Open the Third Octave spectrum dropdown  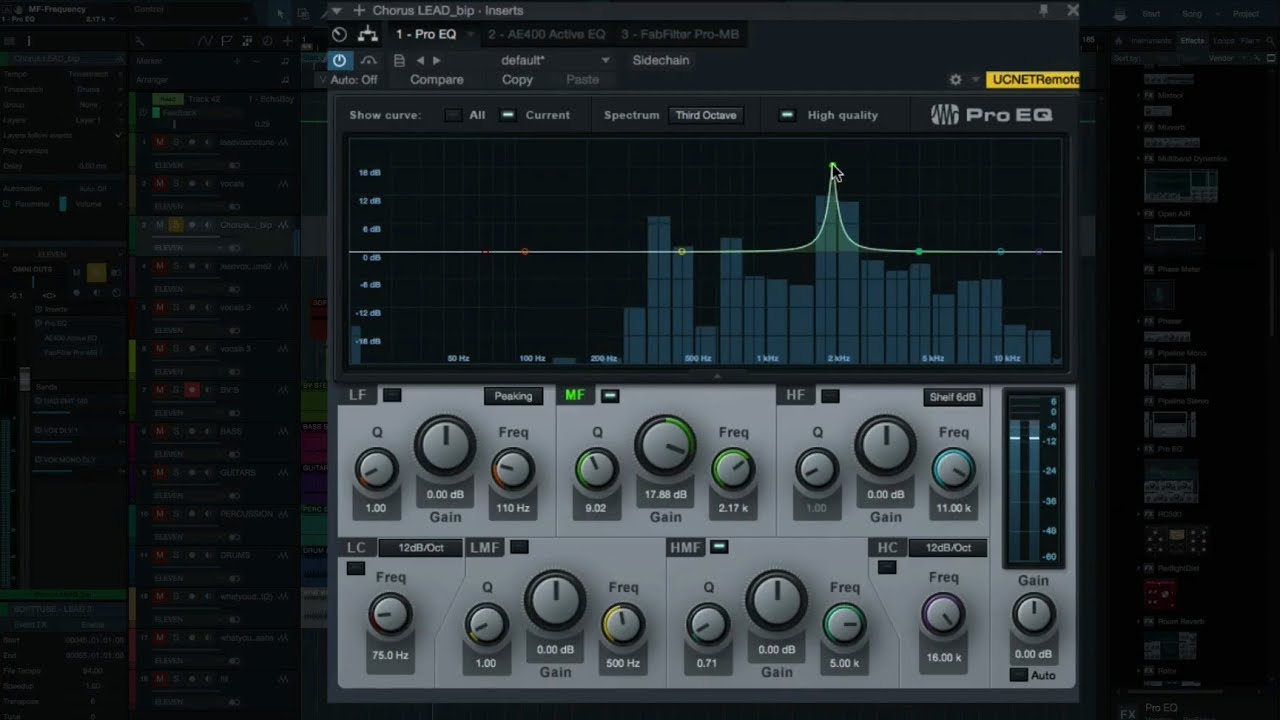(705, 115)
